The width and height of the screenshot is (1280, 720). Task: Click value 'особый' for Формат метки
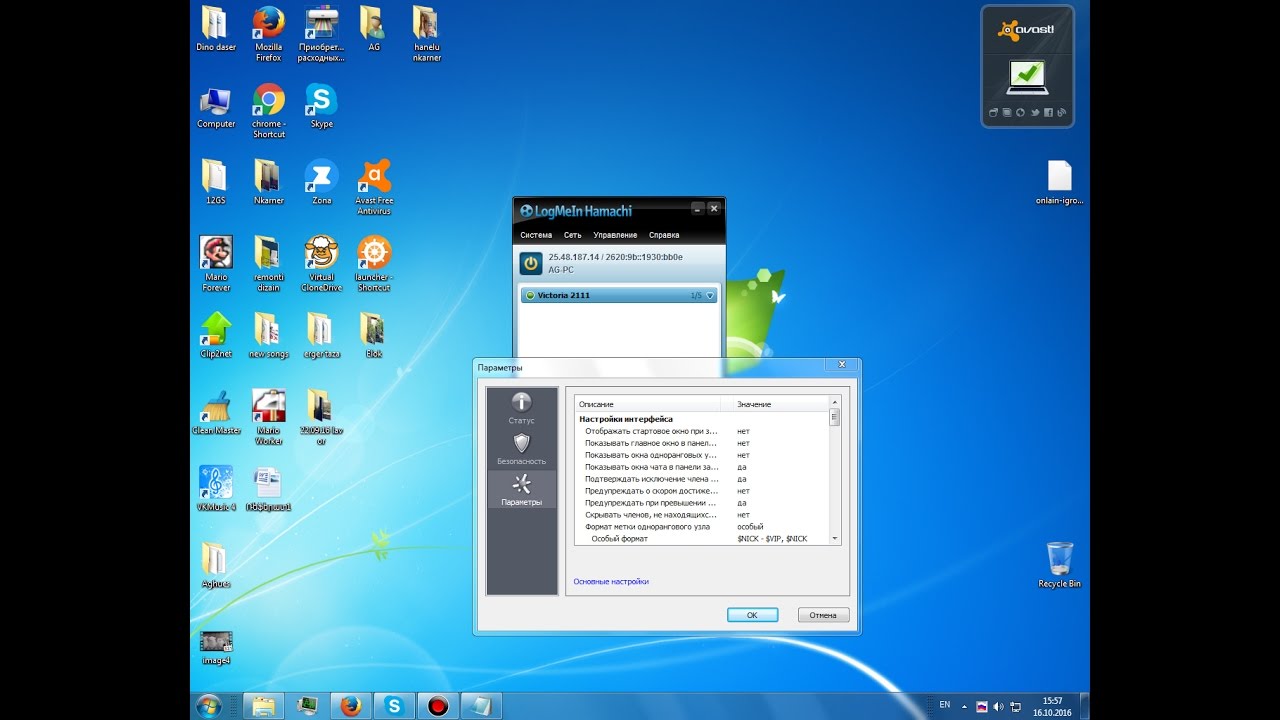(750, 527)
